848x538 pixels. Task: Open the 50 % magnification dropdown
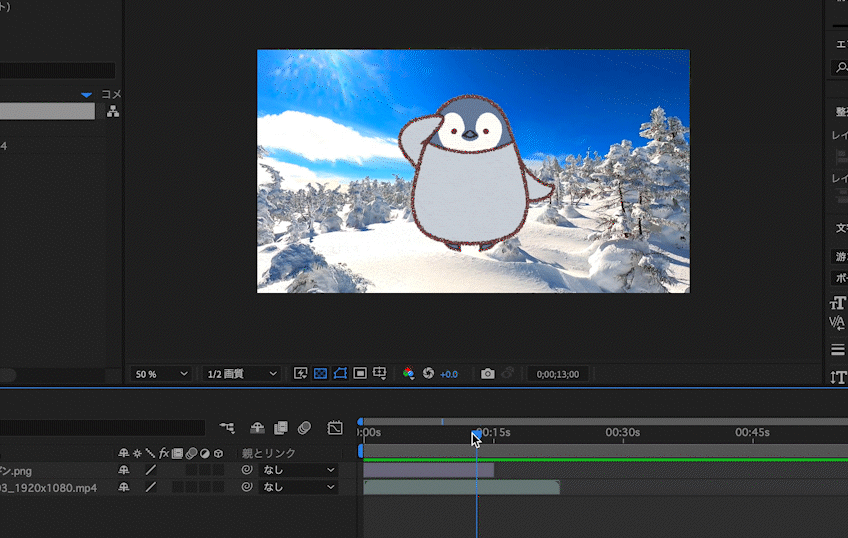point(160,374)
